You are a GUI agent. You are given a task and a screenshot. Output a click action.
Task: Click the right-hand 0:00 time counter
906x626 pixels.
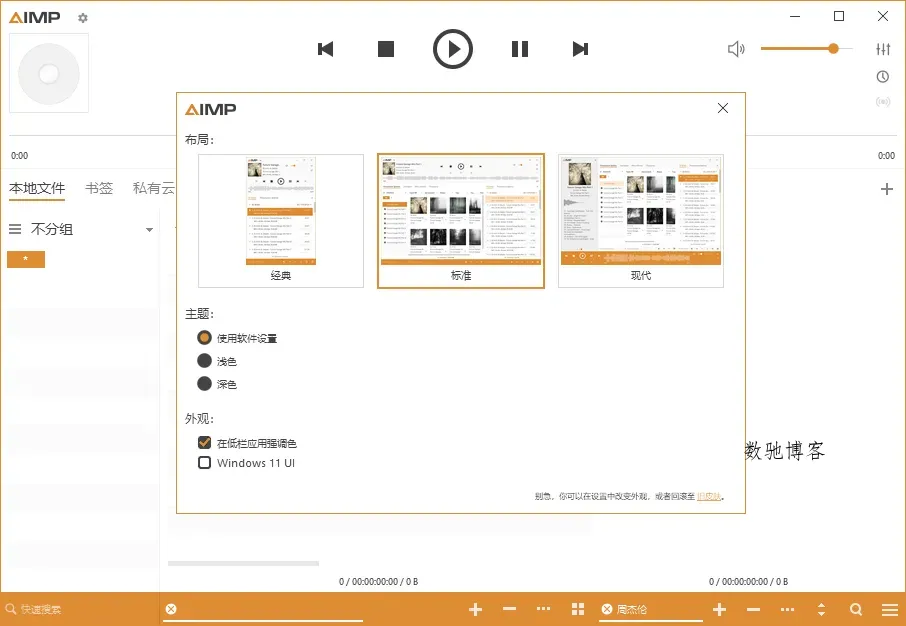tap(886, 155)
